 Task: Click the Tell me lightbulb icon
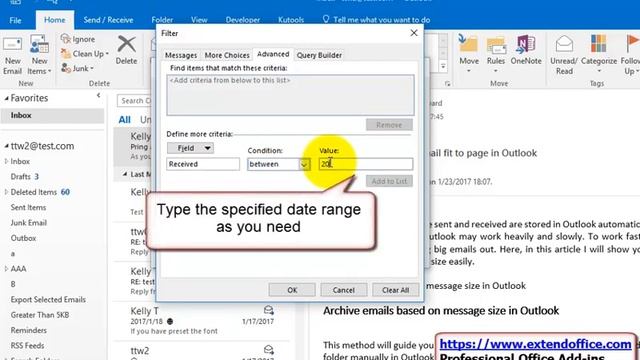[326, 19]
